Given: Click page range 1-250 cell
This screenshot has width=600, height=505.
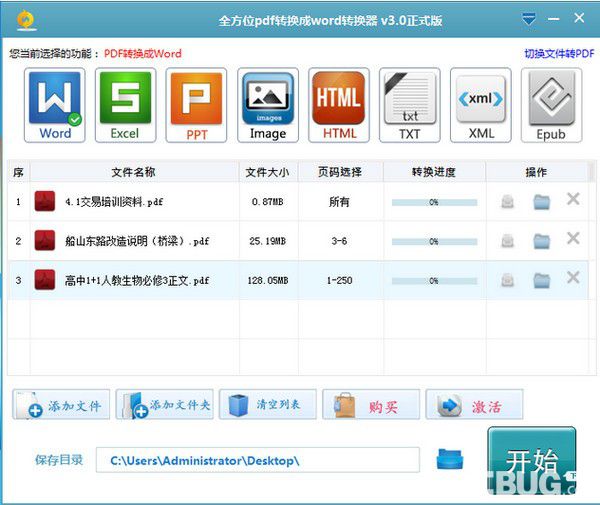Looking at the screenshot, I should coord(339,280).
